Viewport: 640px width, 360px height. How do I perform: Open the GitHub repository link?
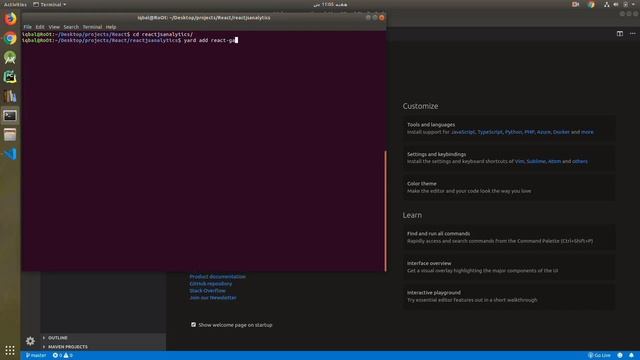point(211,284)
